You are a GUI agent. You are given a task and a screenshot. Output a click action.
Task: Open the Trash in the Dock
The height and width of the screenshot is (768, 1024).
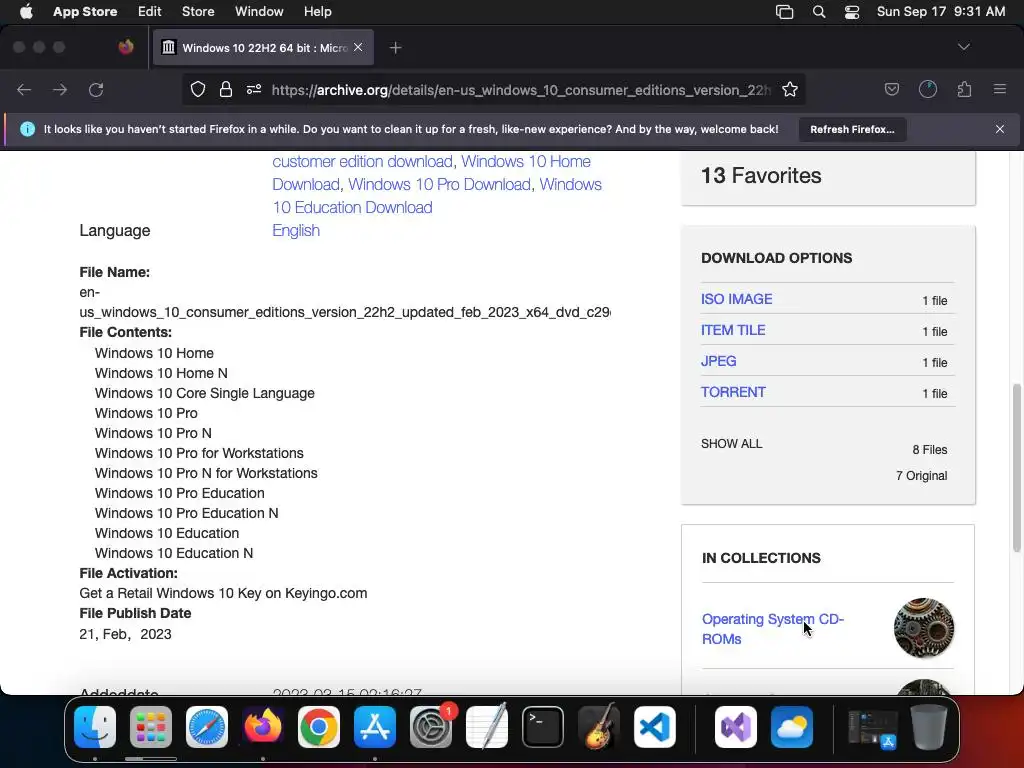(x=929, y=726)
